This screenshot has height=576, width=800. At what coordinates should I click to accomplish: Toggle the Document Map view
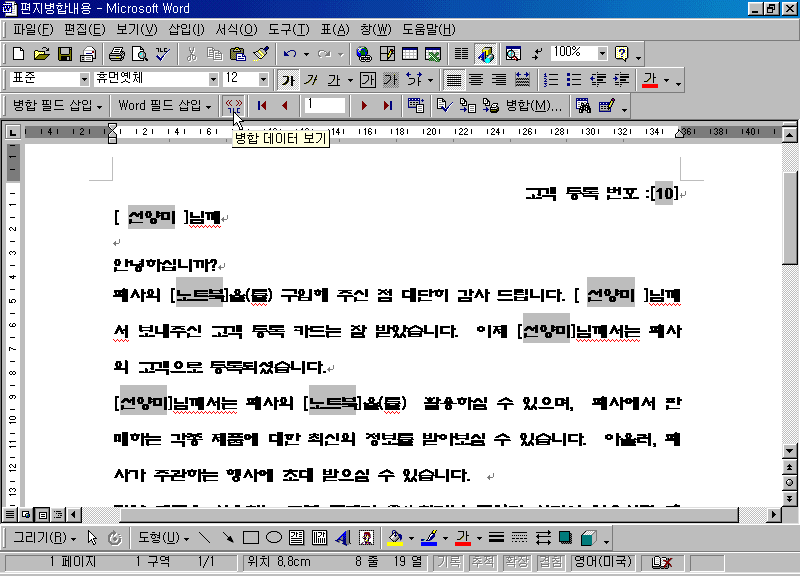pos(513,54)
